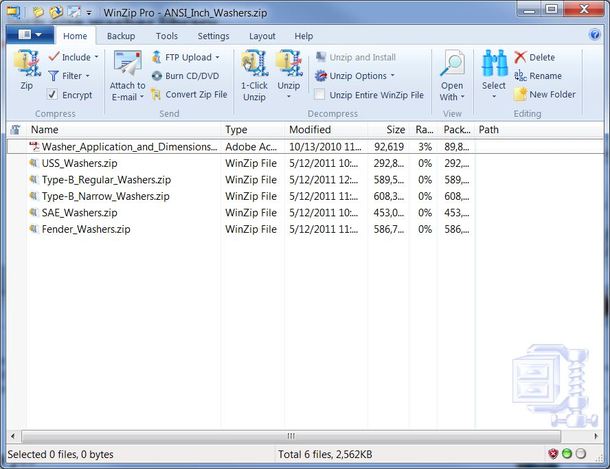Screen dimensions: 610x469
Task: Expand the Unzip Options dropdown arrow
Action: pos(393,75)
